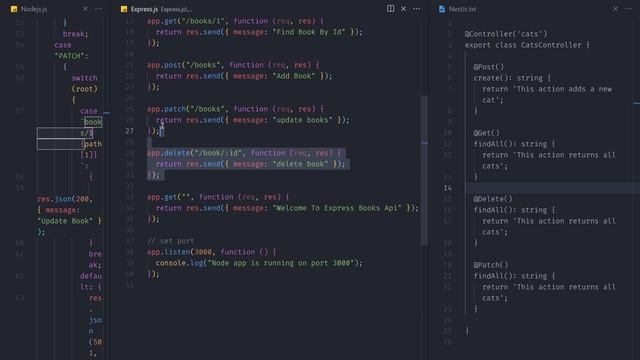The image size is (640, 360).
Task: Click the Express.js vertical scrollbar thumb
Action: 424,170
